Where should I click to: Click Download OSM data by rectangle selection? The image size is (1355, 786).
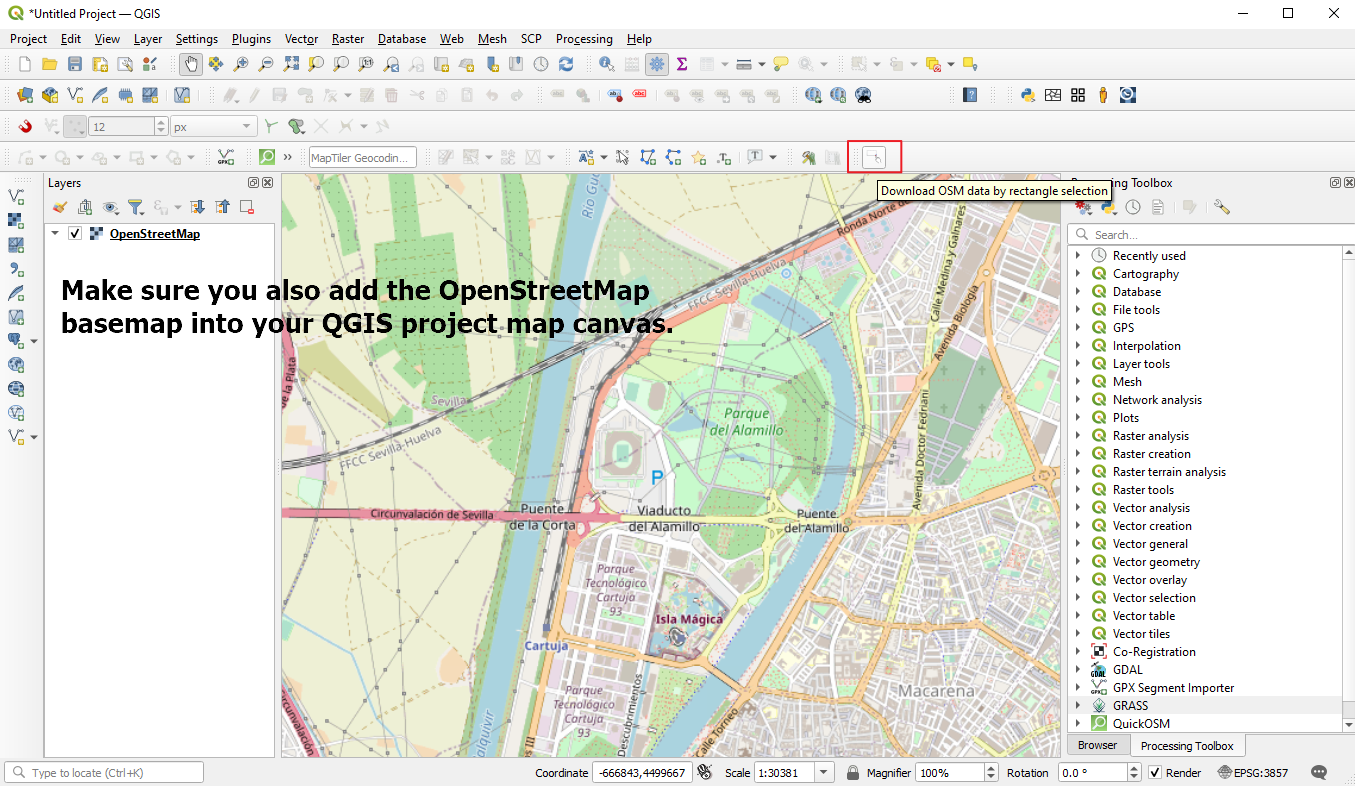point(874,157)
